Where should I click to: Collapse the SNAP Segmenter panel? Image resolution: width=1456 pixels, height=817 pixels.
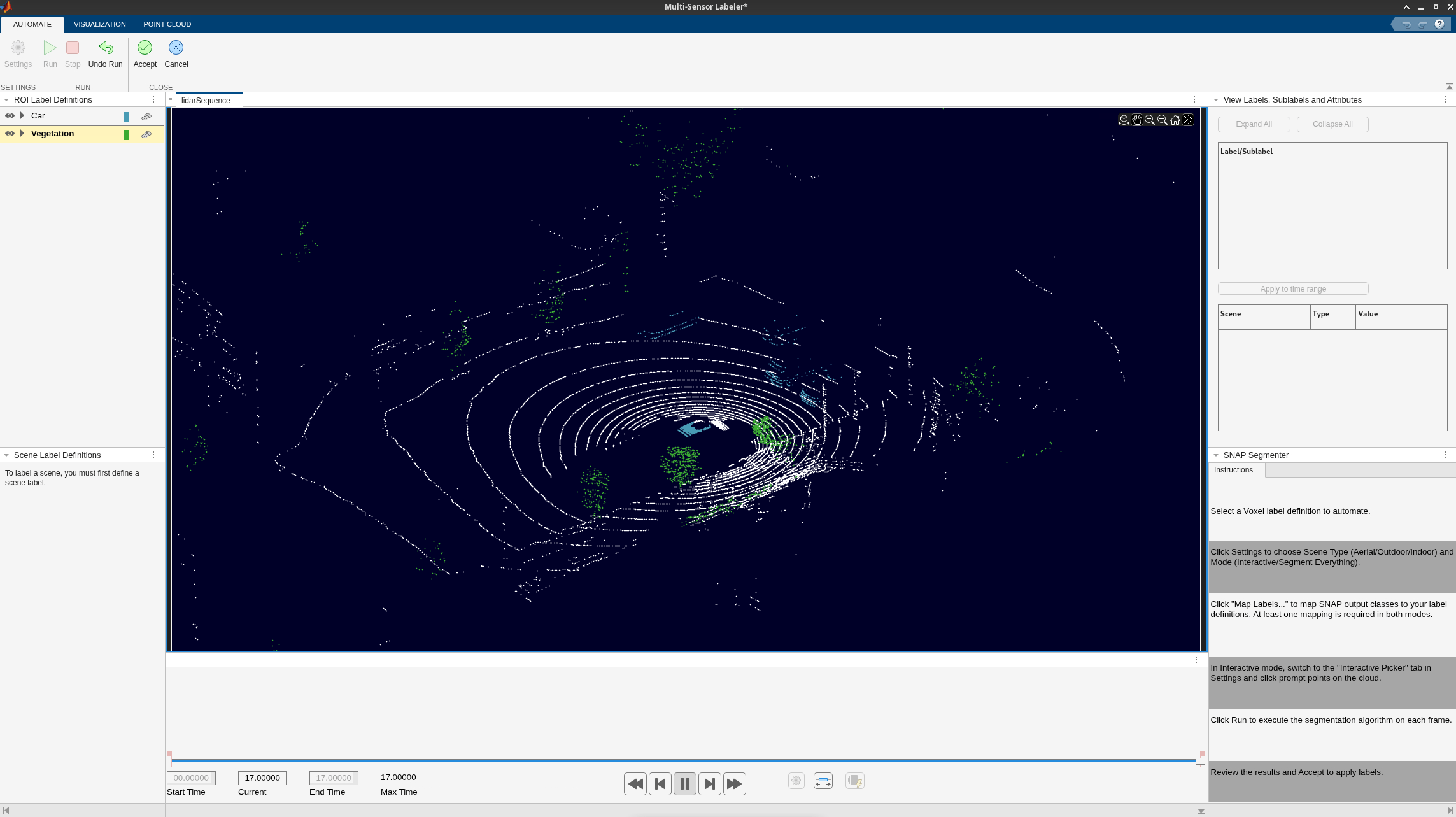tap(1216, 455)
